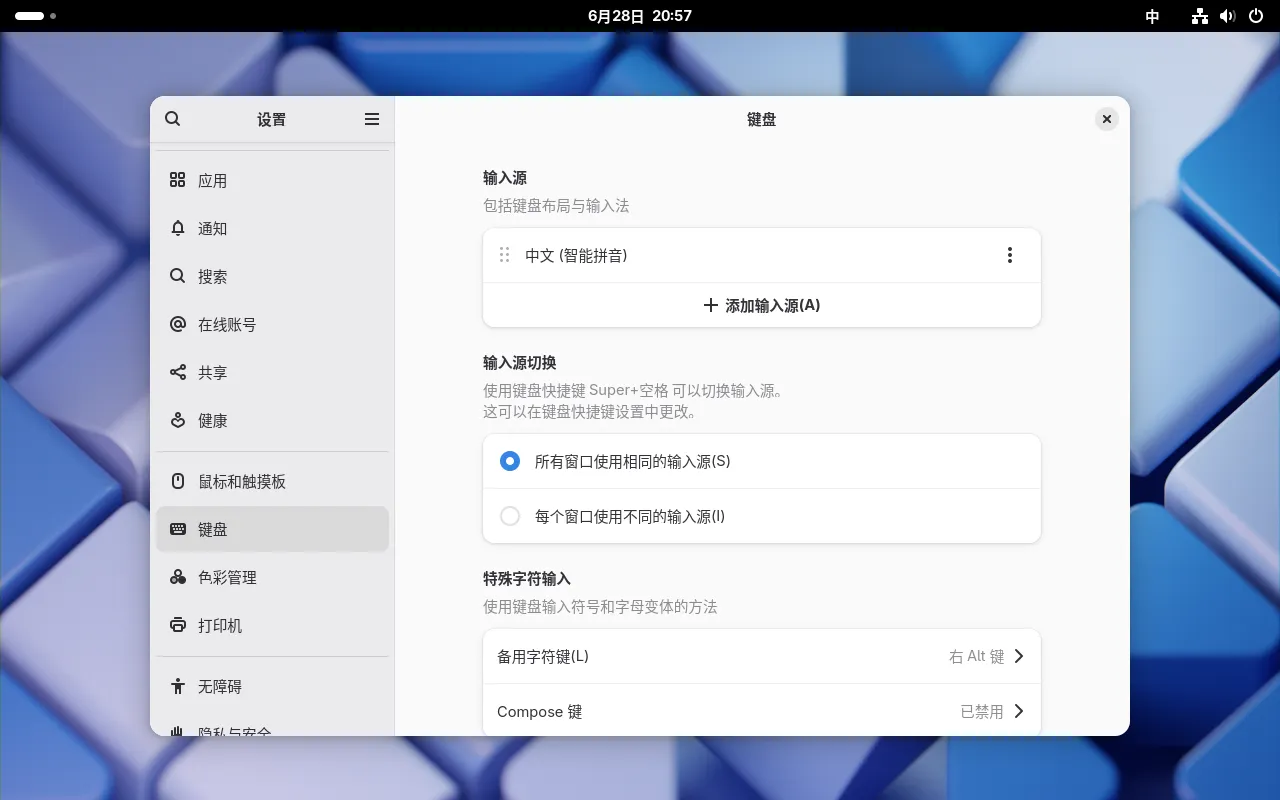Open 无障碍 settings entry
The width and height of the screenshot is (1280, 800).
(x=272, y=686)
